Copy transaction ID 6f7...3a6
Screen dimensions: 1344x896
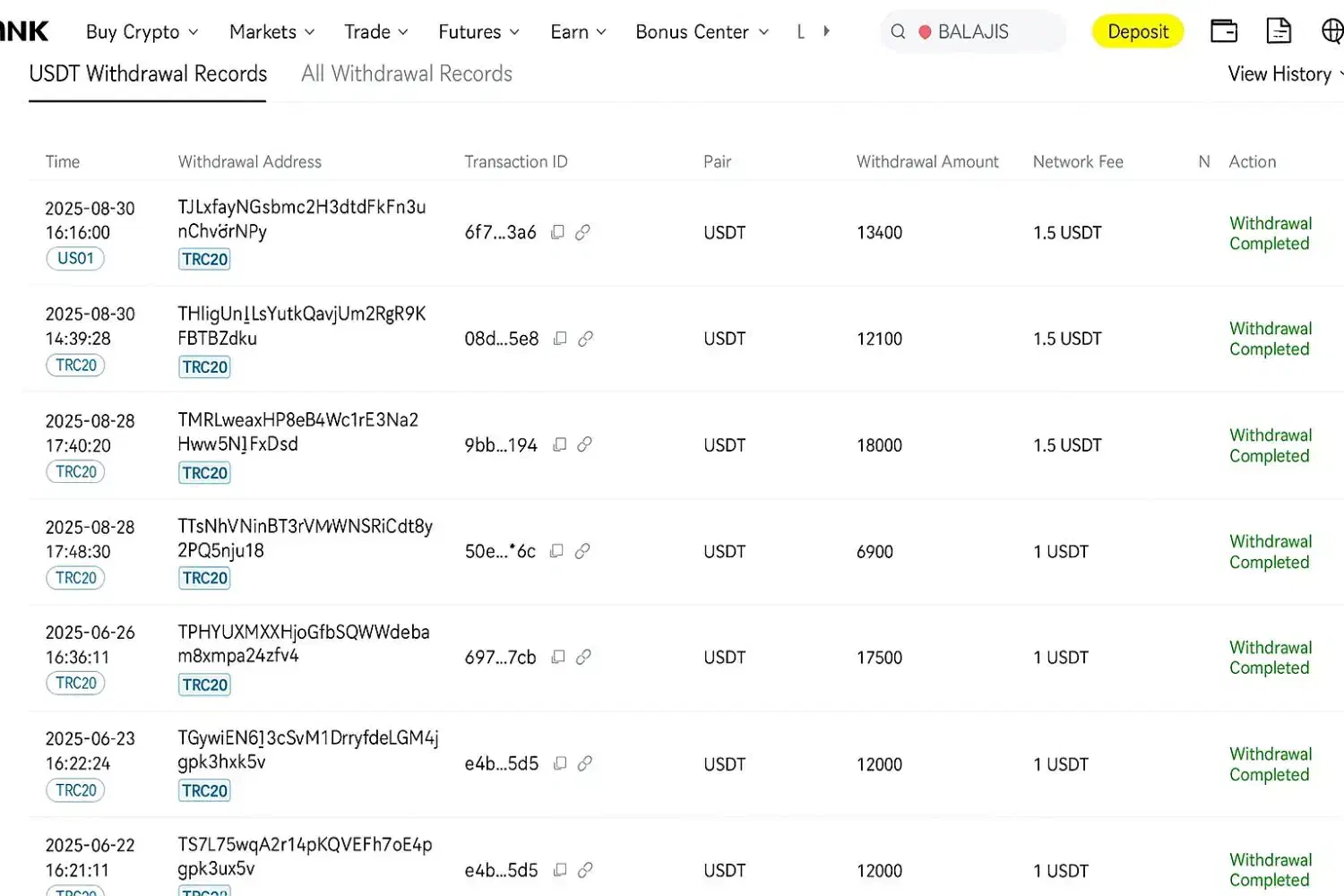[x=557, y=232]
